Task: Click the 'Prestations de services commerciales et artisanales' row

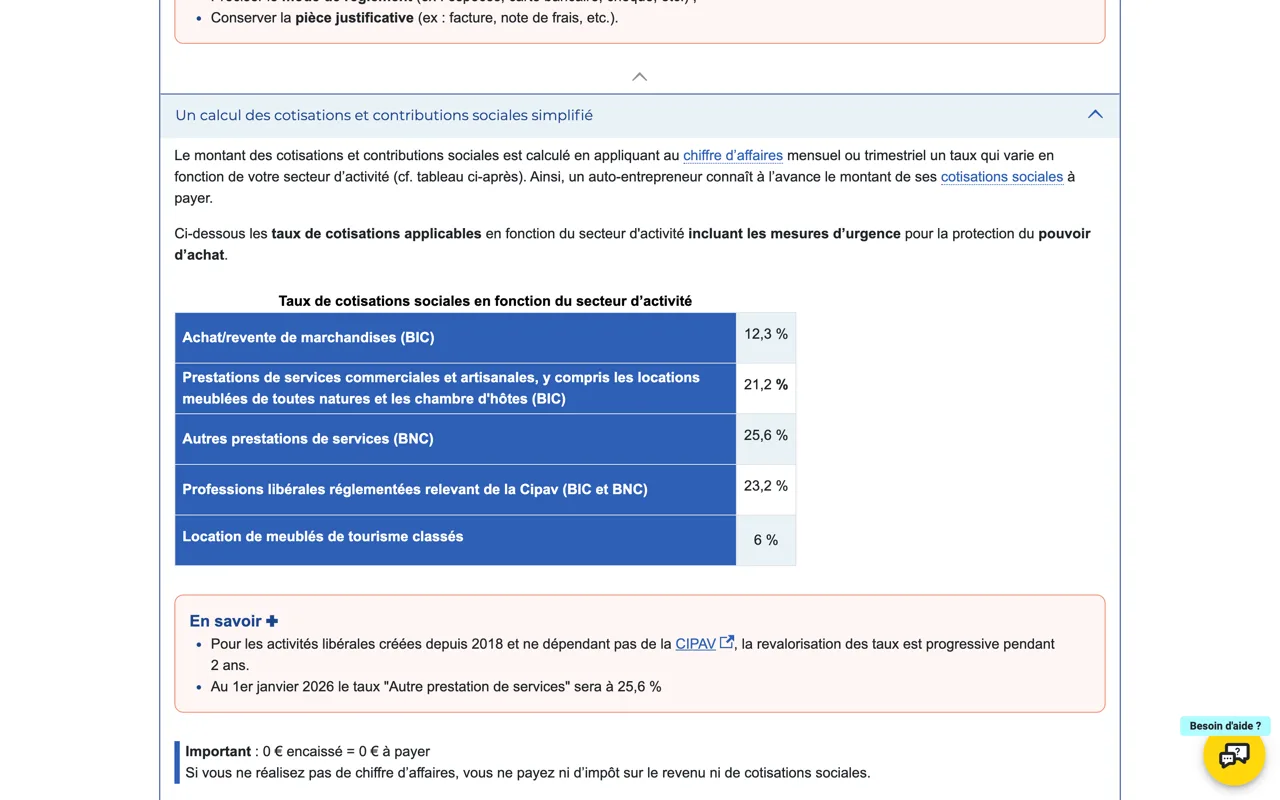Action: tap(456, 388)
